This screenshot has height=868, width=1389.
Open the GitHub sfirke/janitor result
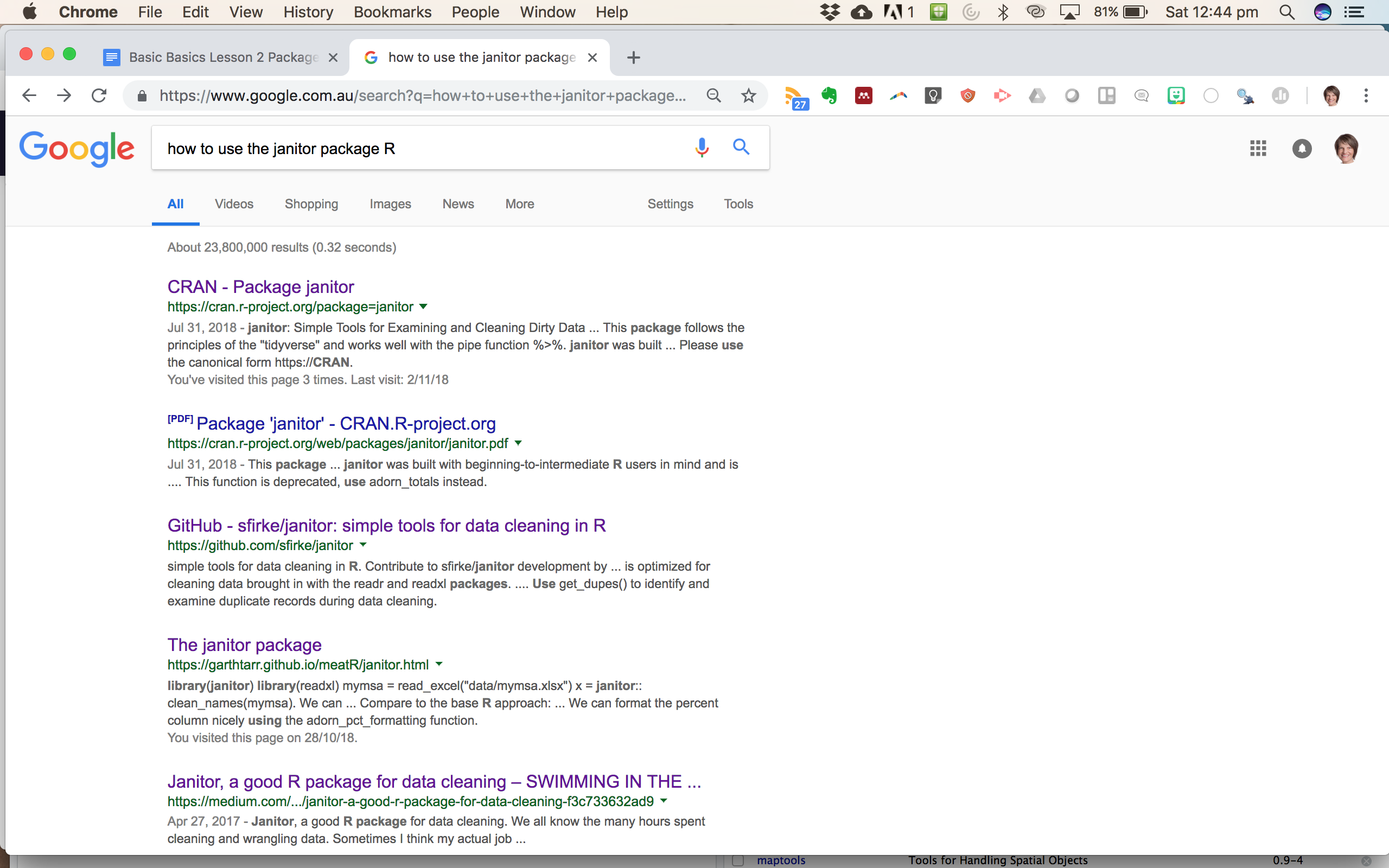tap(386, 525)
